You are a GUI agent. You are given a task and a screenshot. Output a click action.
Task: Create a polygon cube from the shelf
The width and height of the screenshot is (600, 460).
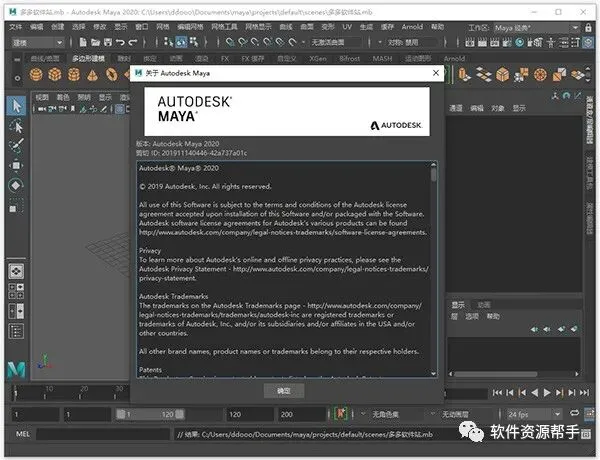55,74
